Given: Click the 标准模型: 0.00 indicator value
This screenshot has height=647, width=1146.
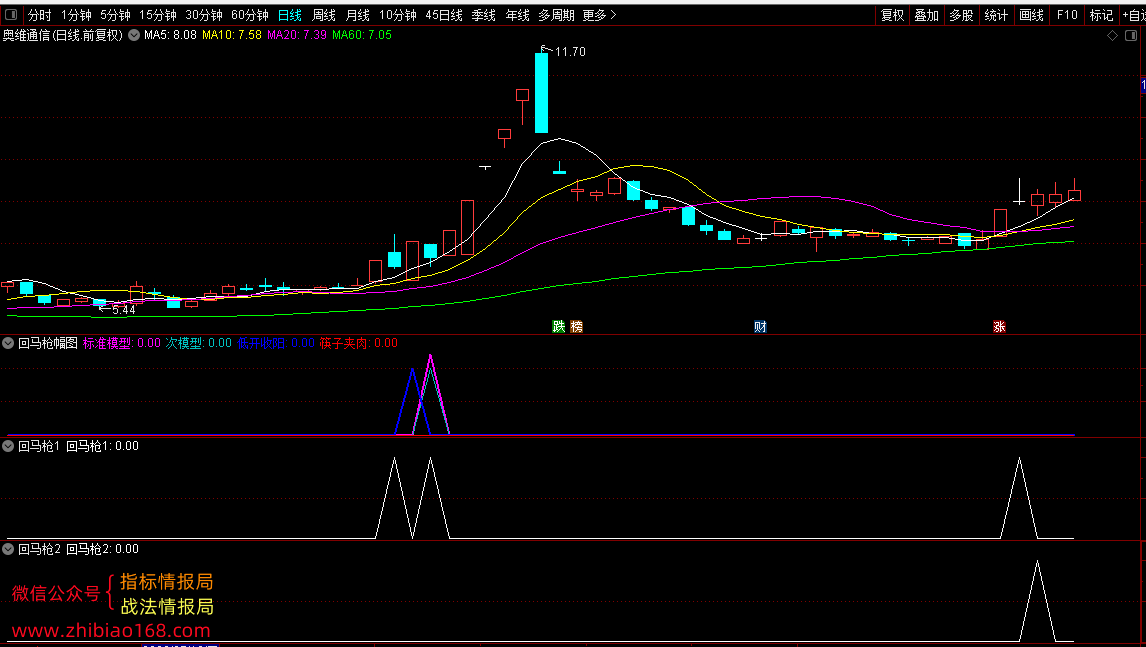Looking at the screenshot, I should point(121,343).
